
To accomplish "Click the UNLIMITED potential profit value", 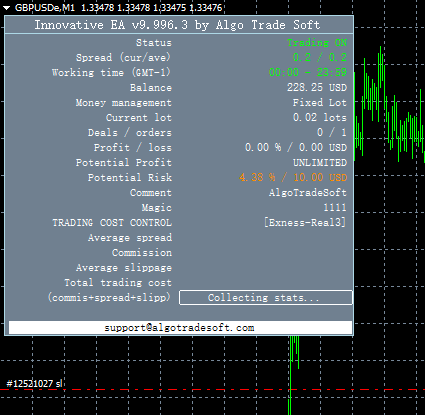I will (320, 163).
